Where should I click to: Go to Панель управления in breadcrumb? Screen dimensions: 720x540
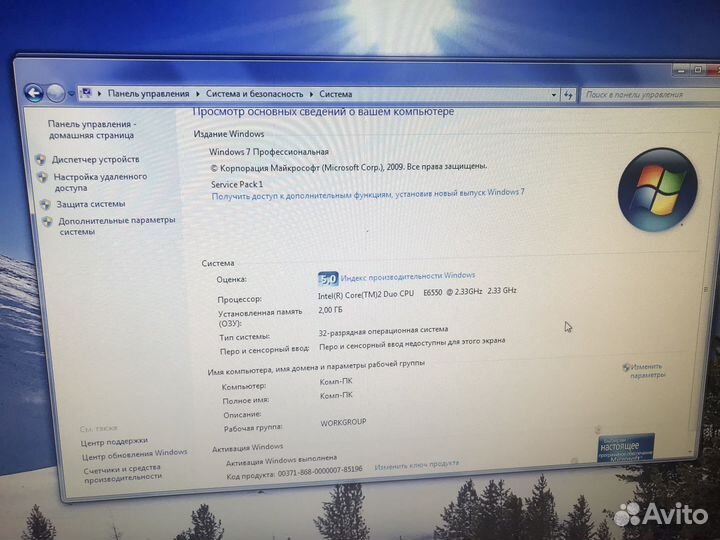pos(148,94)
